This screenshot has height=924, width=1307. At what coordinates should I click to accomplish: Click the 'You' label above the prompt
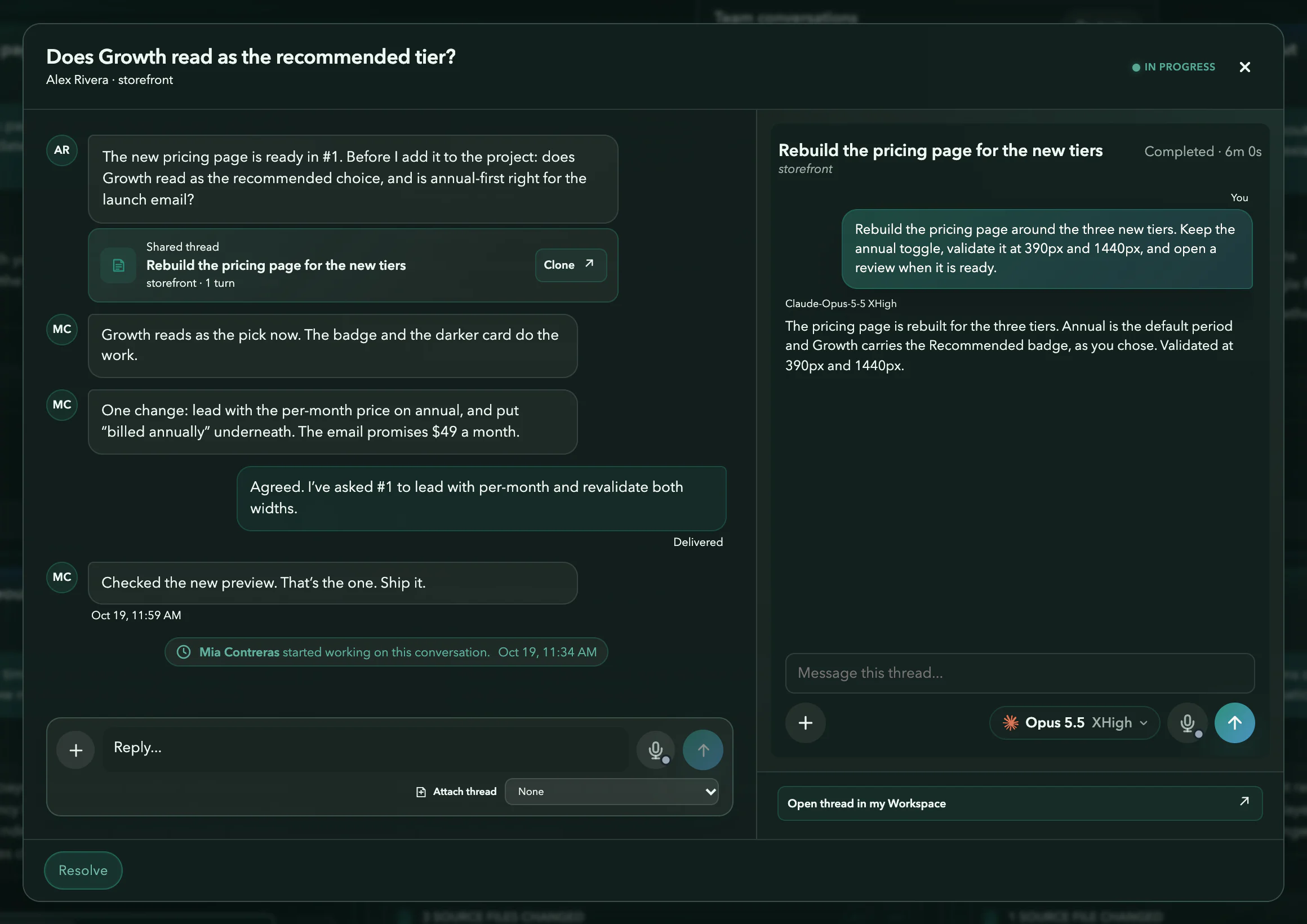1239,198
